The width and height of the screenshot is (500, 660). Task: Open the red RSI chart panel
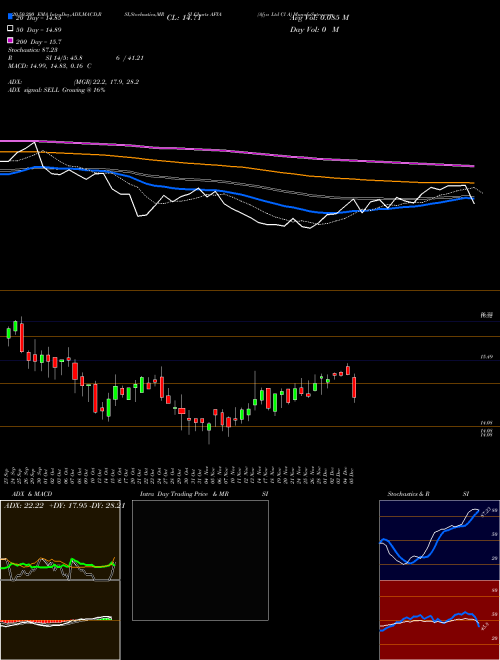click(439, 620)
